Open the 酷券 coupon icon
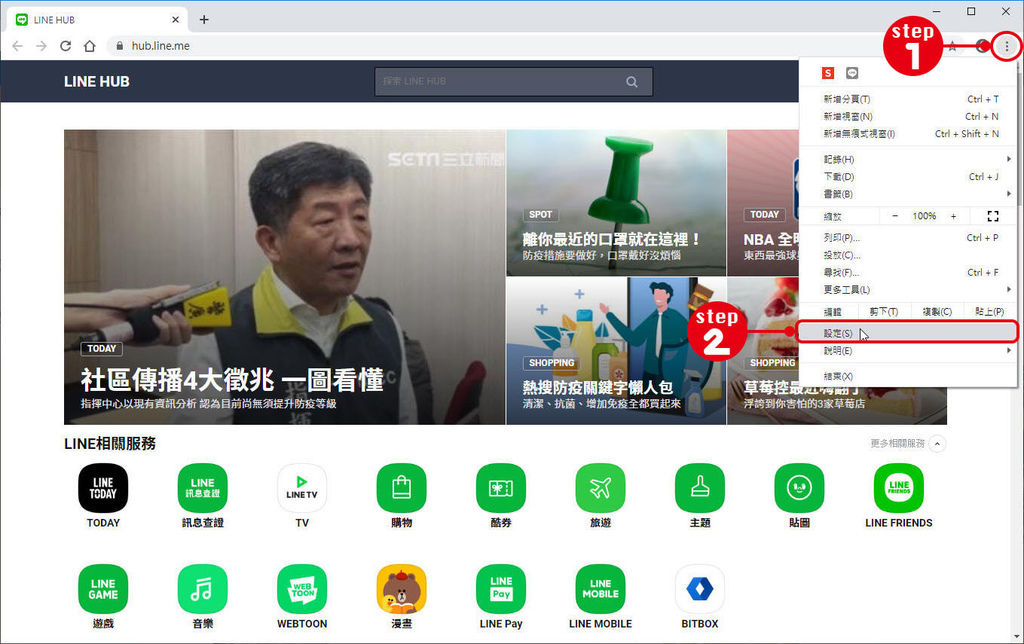 (501, 488)
